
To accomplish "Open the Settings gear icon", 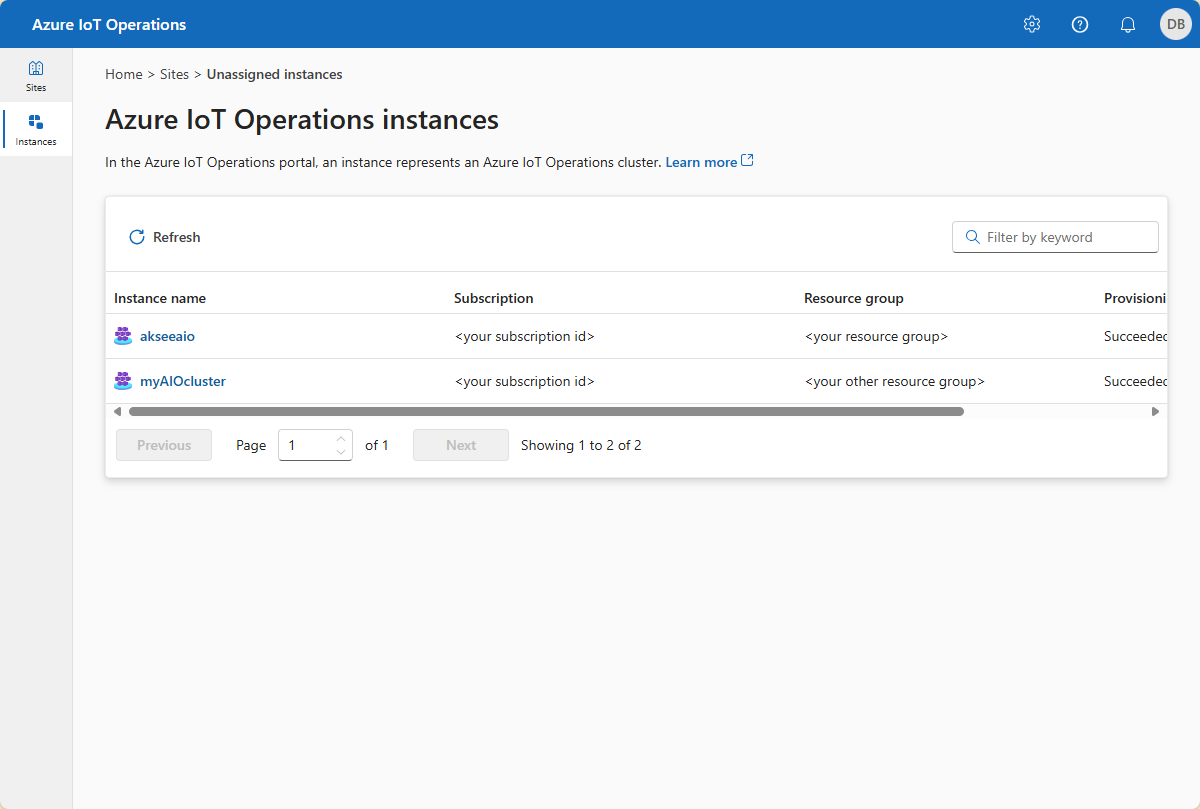I will pyautogui.click(x=1032, y=25).
